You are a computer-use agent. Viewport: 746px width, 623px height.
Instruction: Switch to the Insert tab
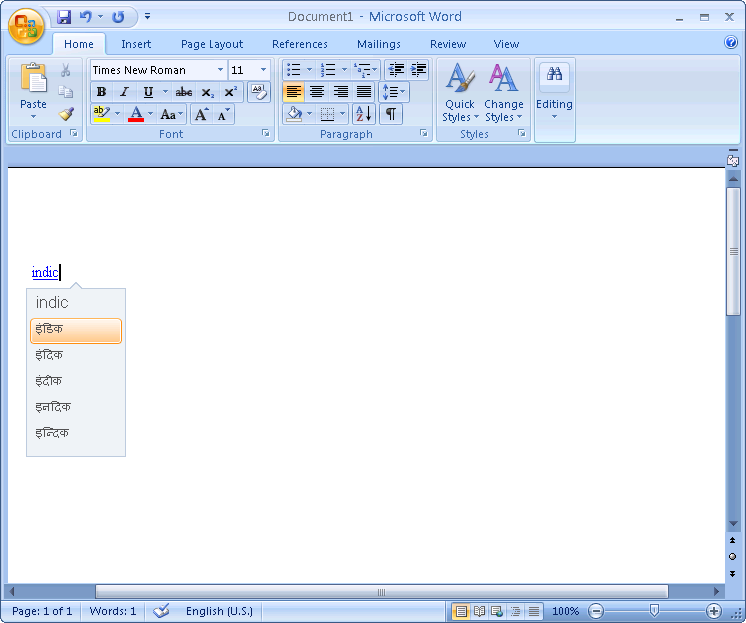136,44
